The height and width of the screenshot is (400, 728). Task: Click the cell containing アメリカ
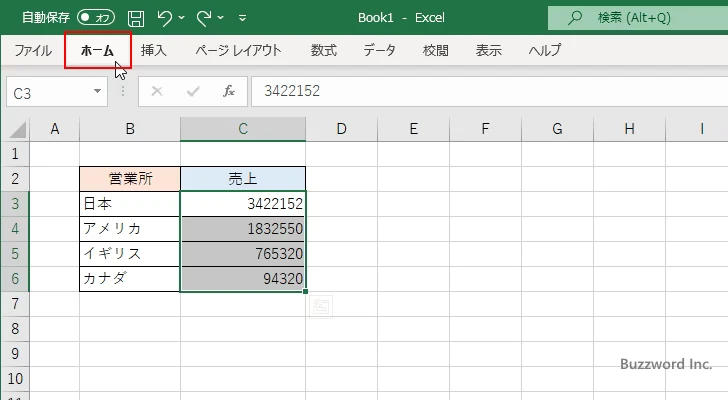point(130,229)
